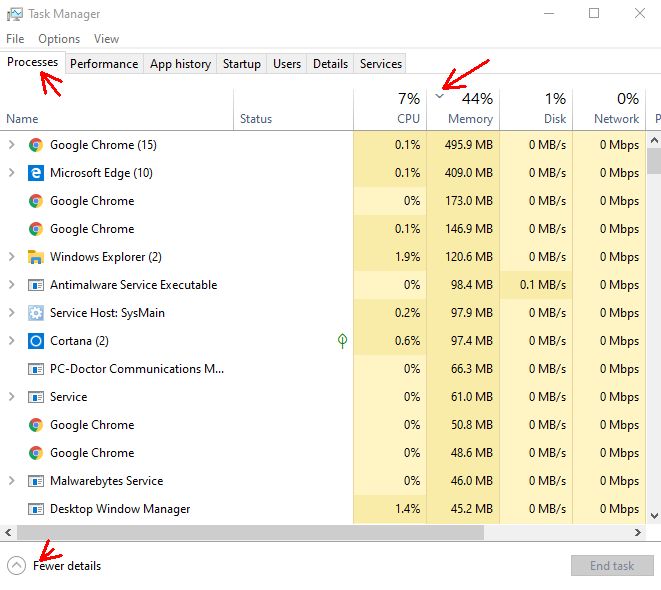Click the Antimalware Service Executable icon
The height and width of the screenshot is (590, 661).
click(x=36, y=285)
